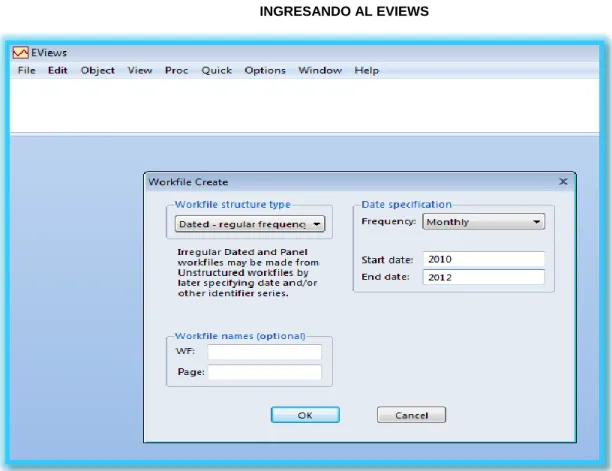Viewport: 612px width, 471px height.
Task: Open the Window menu
Action: click(320, 71)
